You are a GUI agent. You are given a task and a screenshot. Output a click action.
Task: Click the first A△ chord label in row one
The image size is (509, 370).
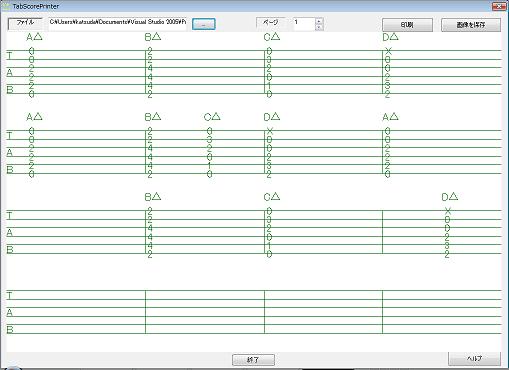(34, 37)
